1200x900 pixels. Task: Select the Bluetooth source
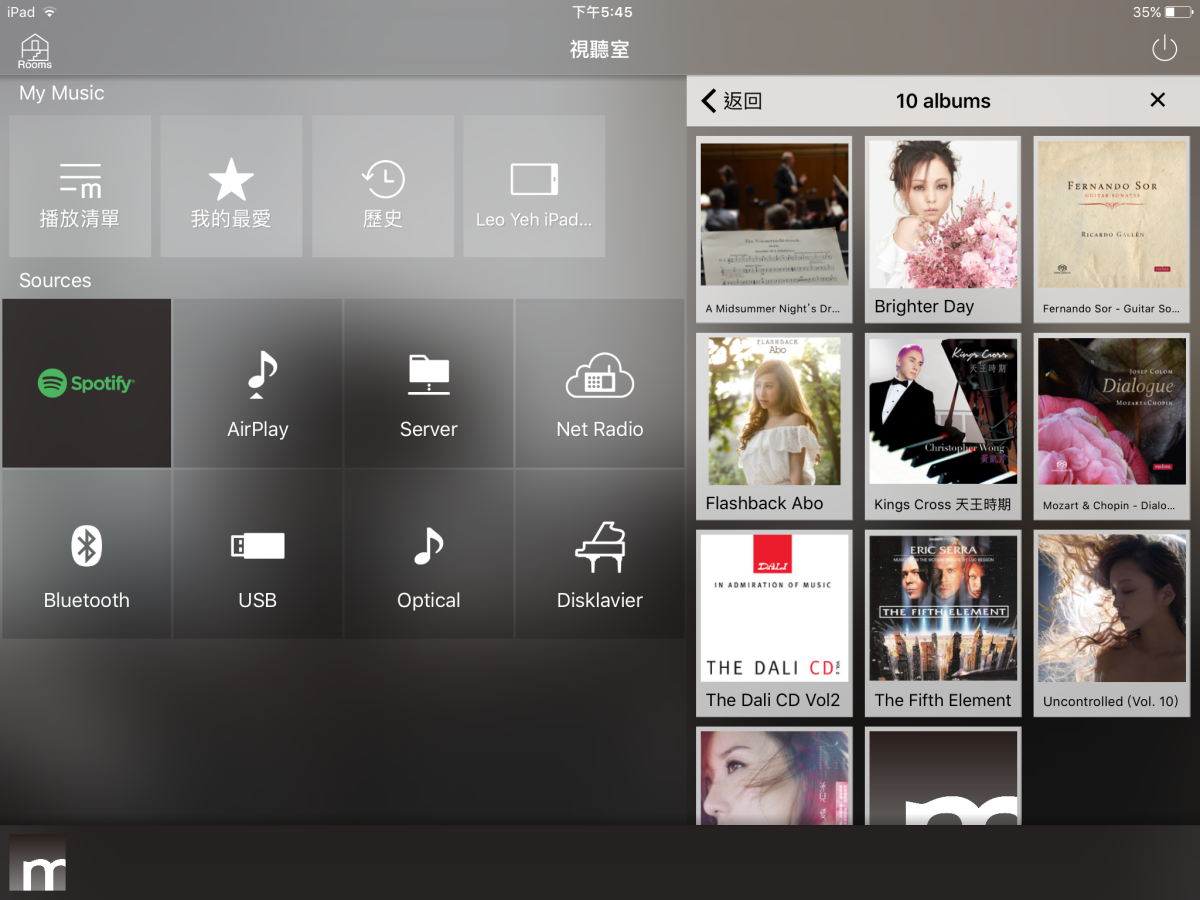(x=86, y=554)
